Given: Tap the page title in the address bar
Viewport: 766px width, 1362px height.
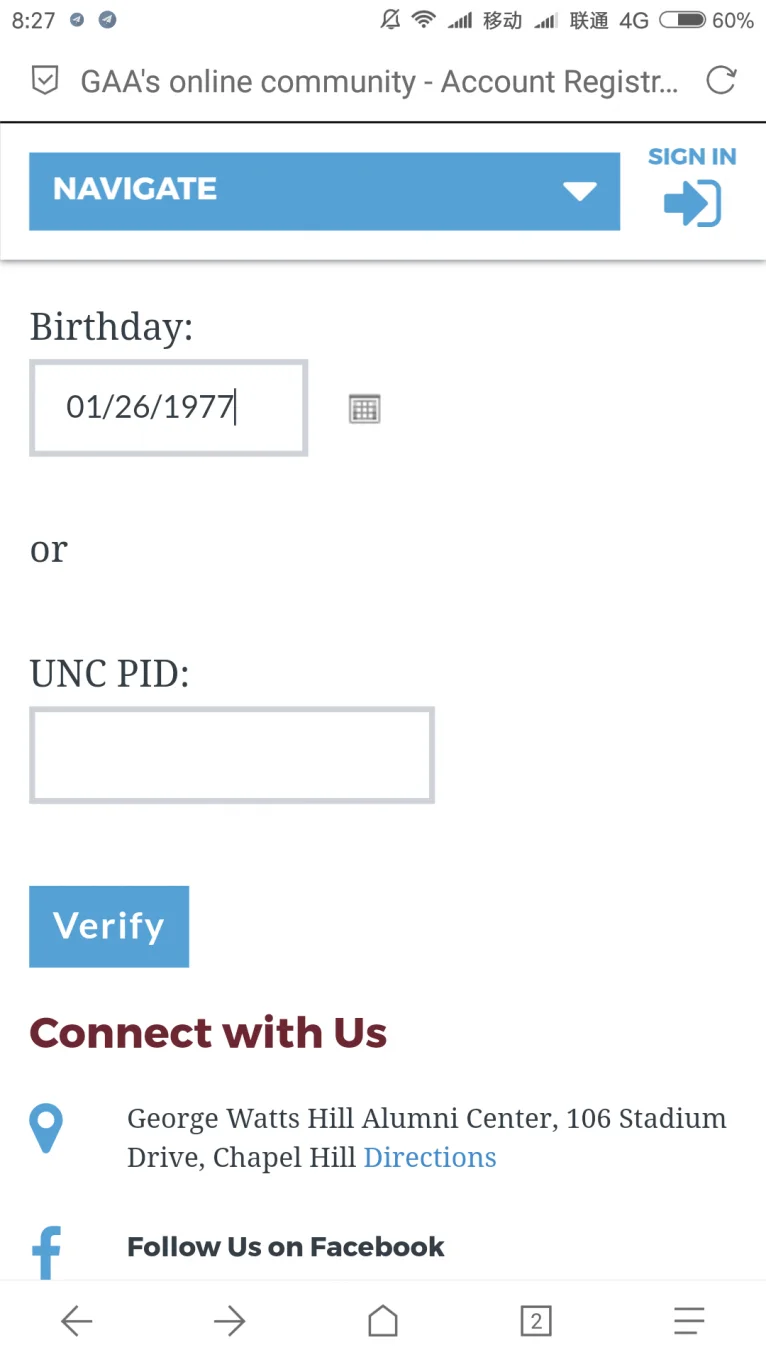Looking at the screenshot, I should tap(378, 81).
